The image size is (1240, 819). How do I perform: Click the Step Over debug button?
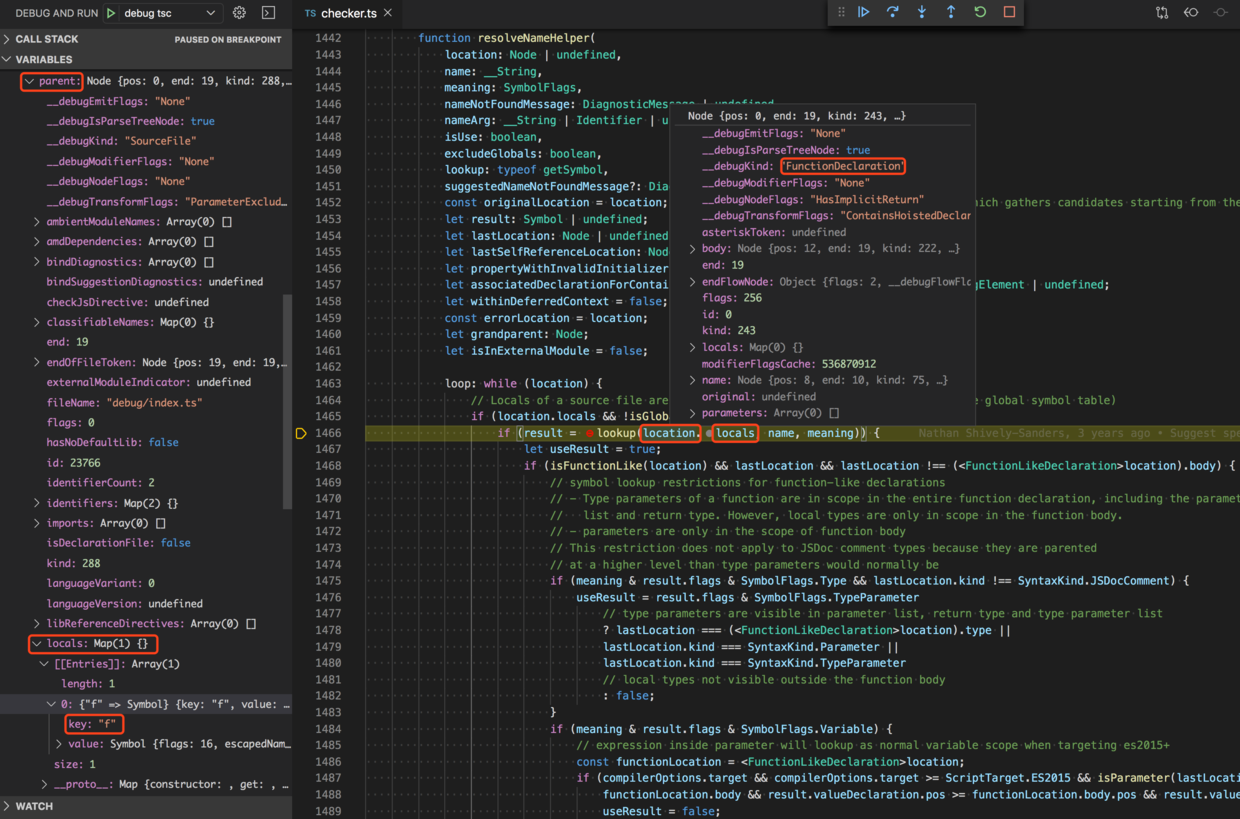pos(893,12)
